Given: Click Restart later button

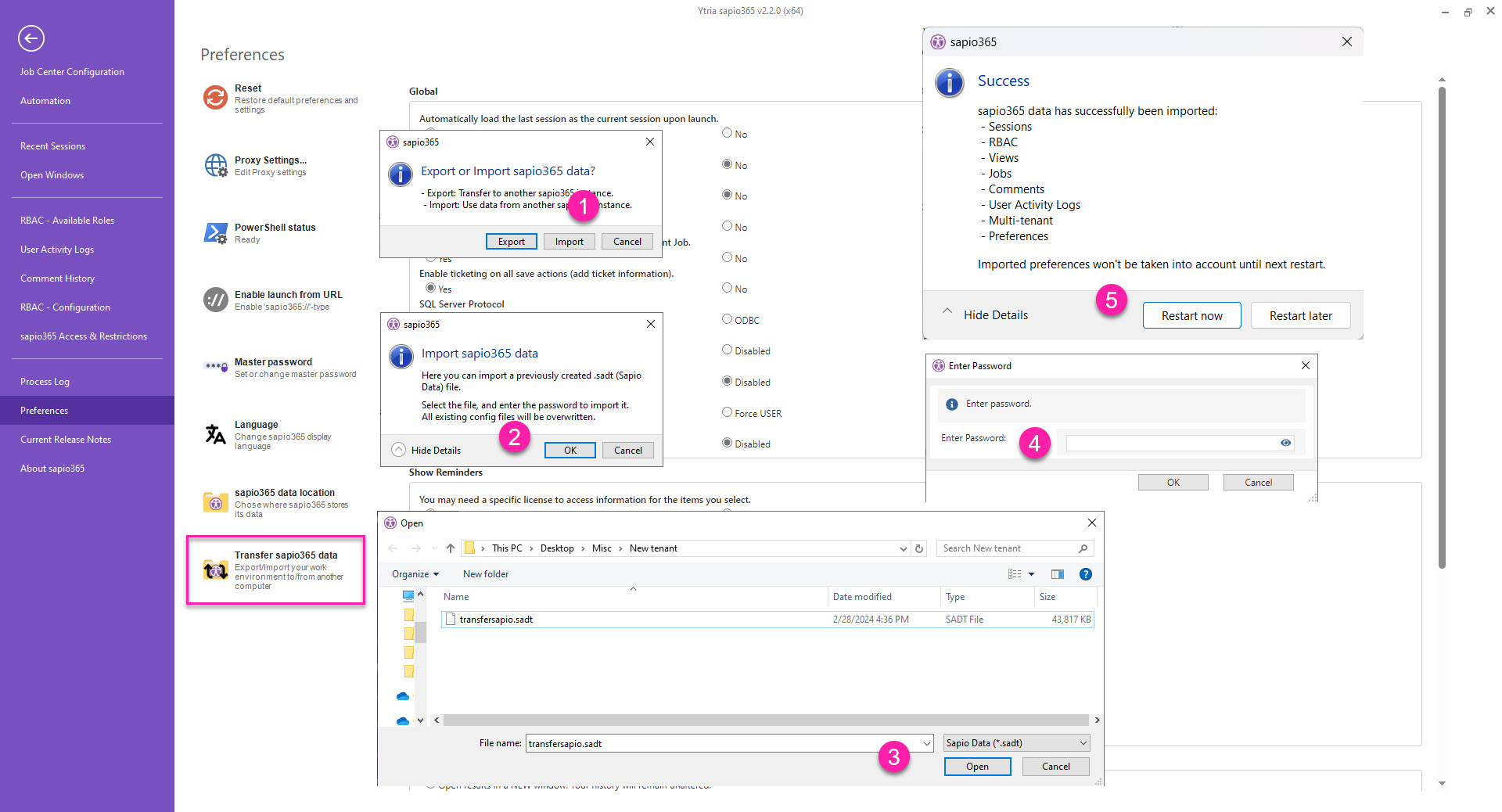Looking at the screenshot, I should 1300,315.
